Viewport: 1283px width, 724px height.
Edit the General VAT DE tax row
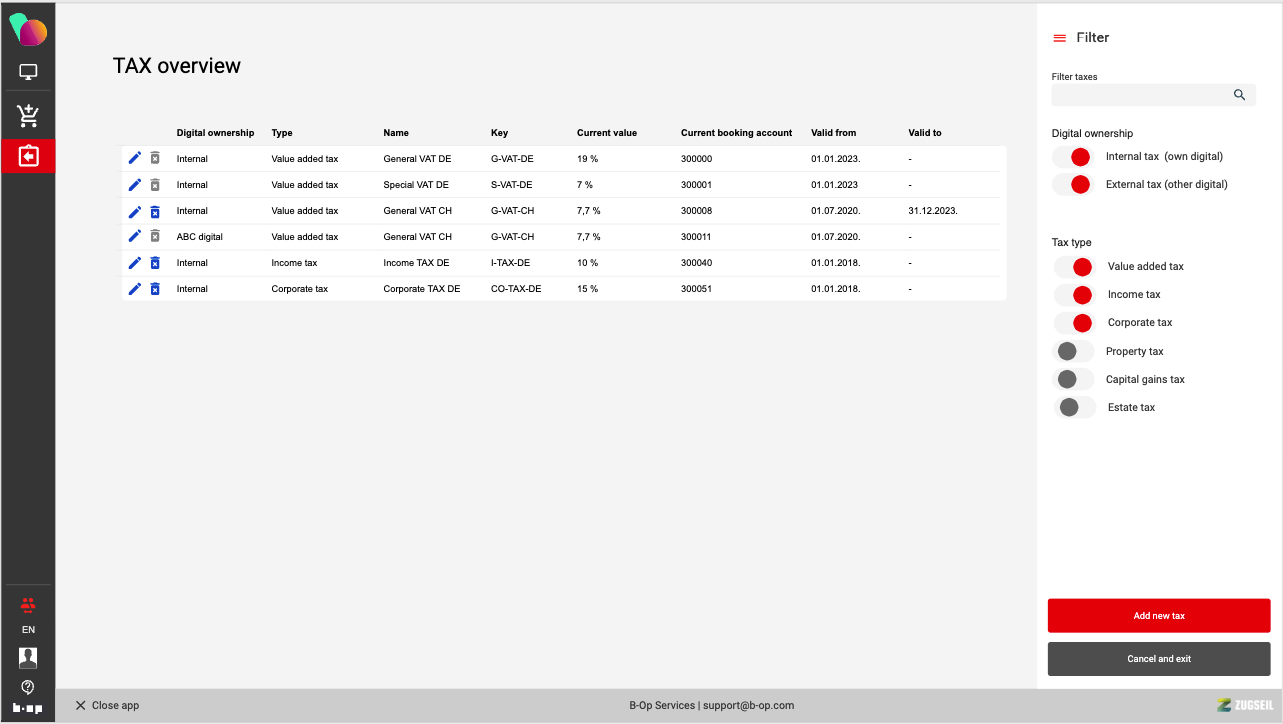click(135, 158)
